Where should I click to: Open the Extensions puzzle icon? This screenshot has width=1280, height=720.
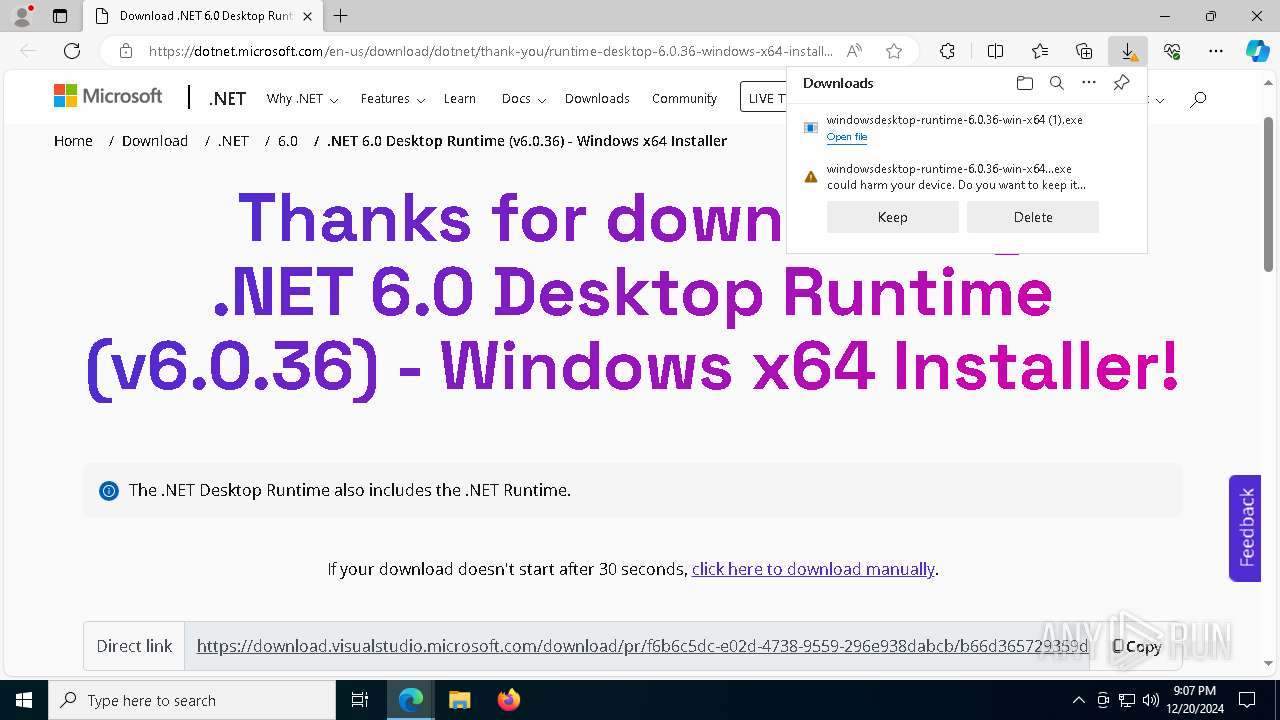947,51
